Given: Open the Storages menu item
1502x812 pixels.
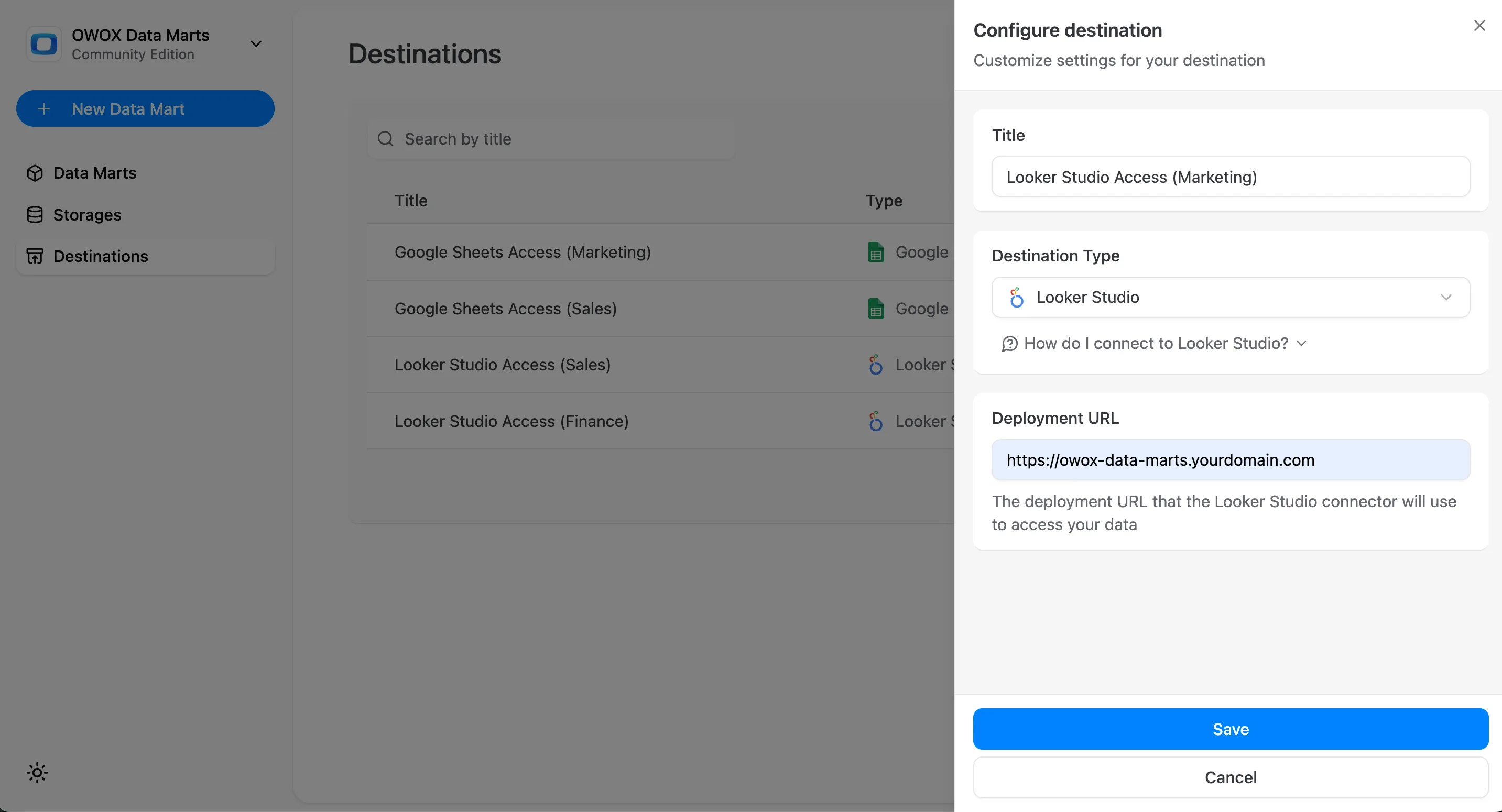Looking at the screenshot, I should pos(88,215).
